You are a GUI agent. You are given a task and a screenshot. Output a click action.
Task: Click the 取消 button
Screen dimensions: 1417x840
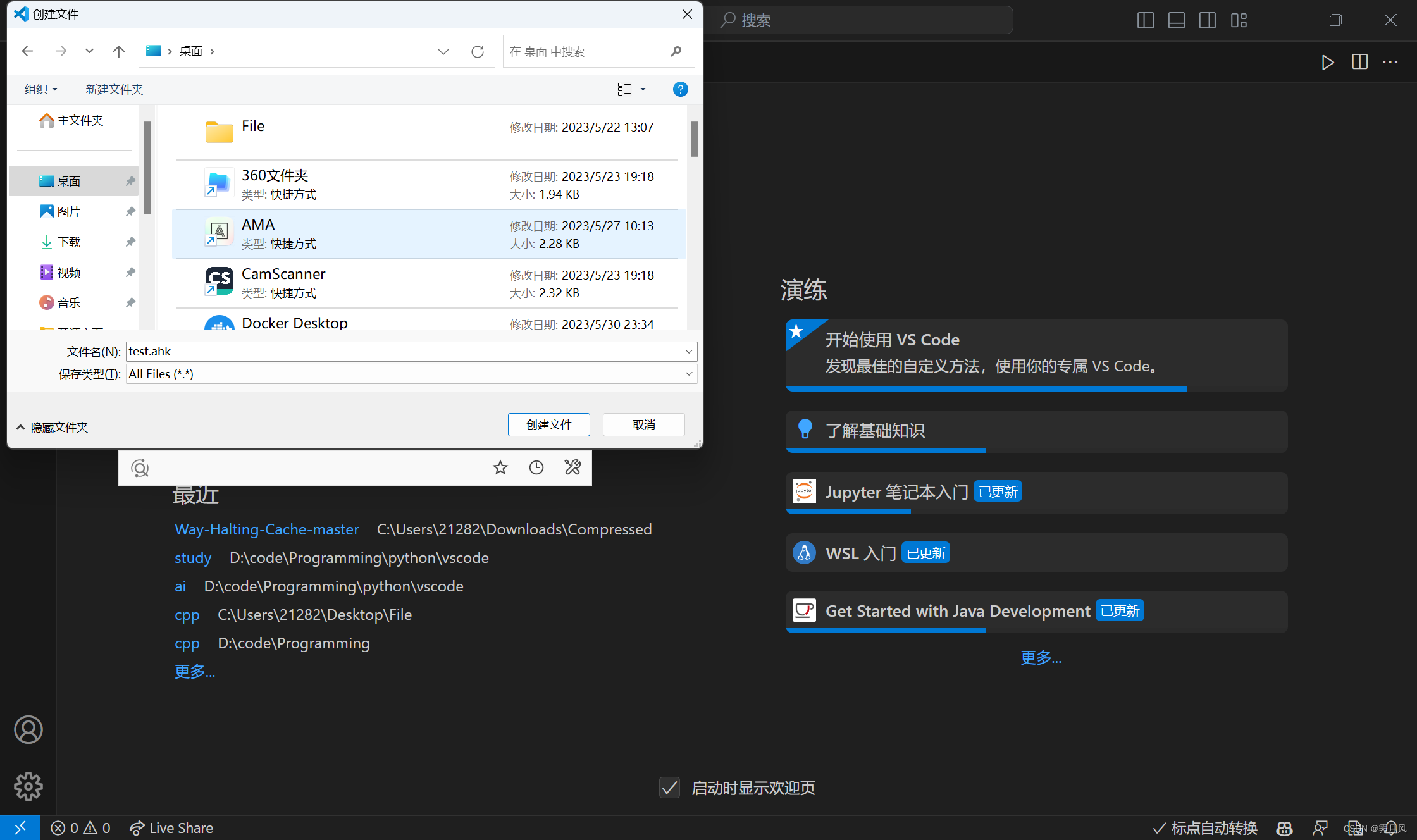(643, 423)
